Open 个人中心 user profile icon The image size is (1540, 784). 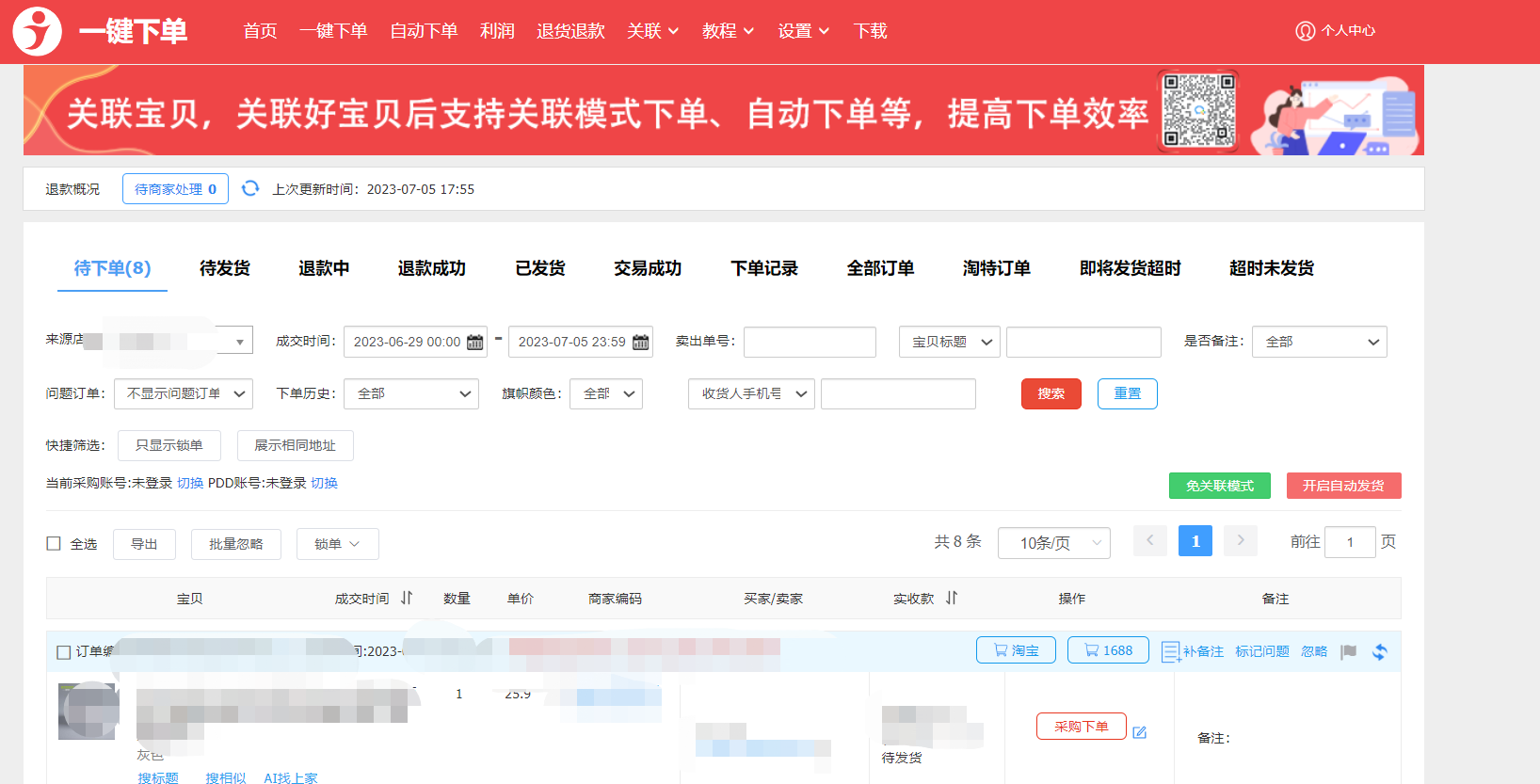(x=1305, y=31)
